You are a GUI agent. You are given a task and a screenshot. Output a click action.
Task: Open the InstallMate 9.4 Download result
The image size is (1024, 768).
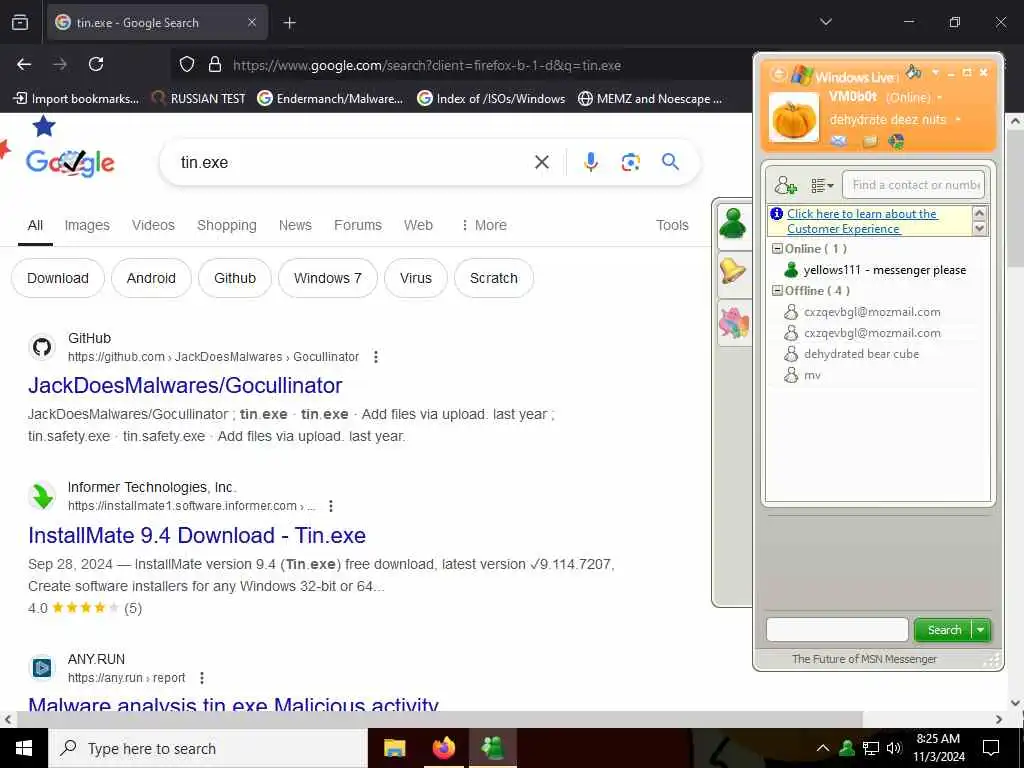pos(197,536)
